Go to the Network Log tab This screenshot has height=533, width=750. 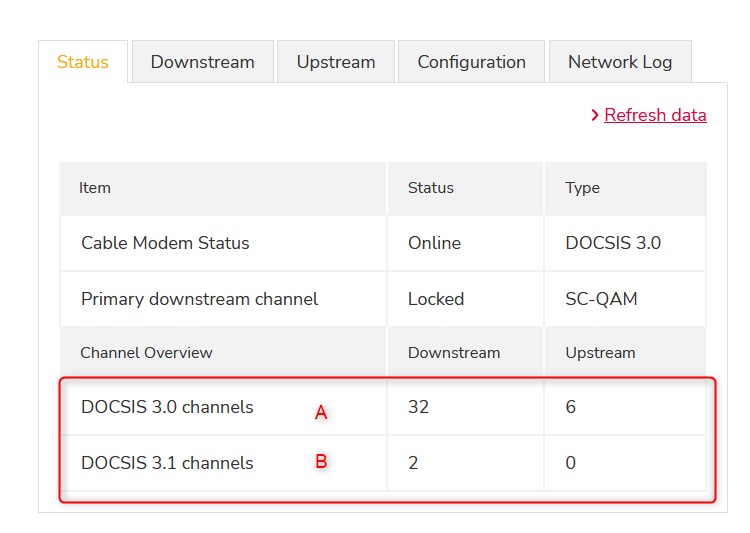(x=620, y=62)
